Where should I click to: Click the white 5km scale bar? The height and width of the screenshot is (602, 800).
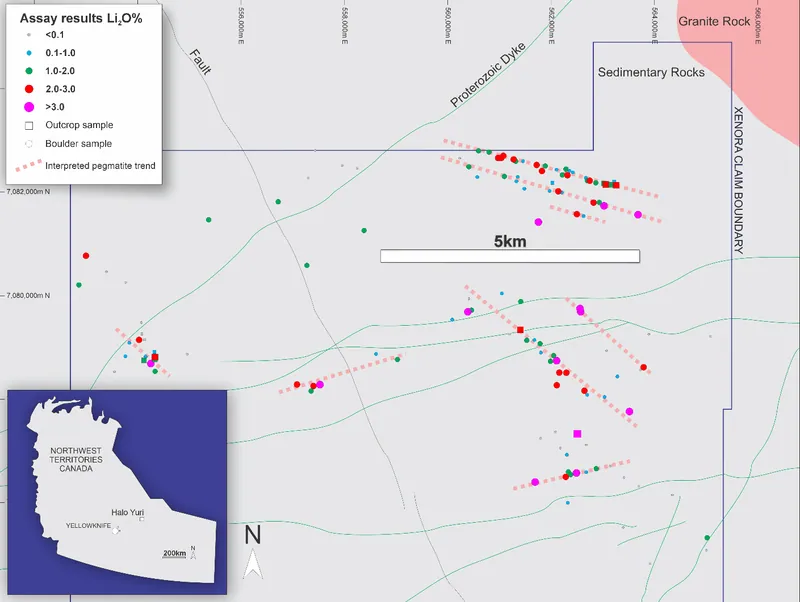(x=510, y=256)
